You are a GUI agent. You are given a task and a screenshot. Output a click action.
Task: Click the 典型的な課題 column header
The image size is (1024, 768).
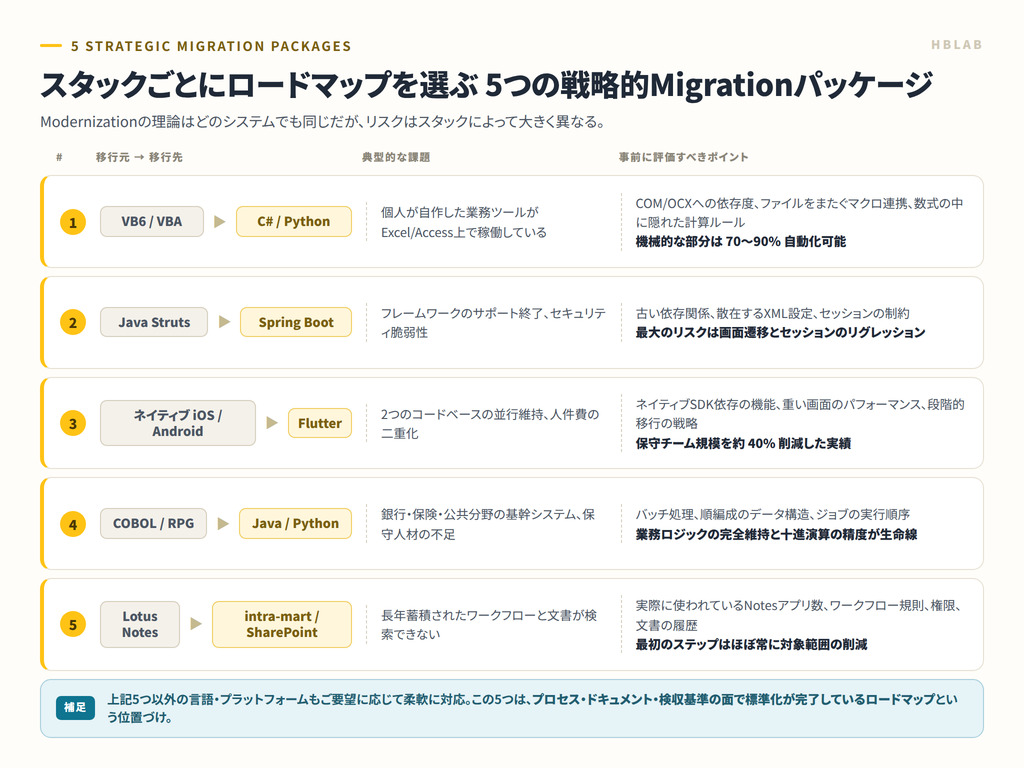coord(396,157)
